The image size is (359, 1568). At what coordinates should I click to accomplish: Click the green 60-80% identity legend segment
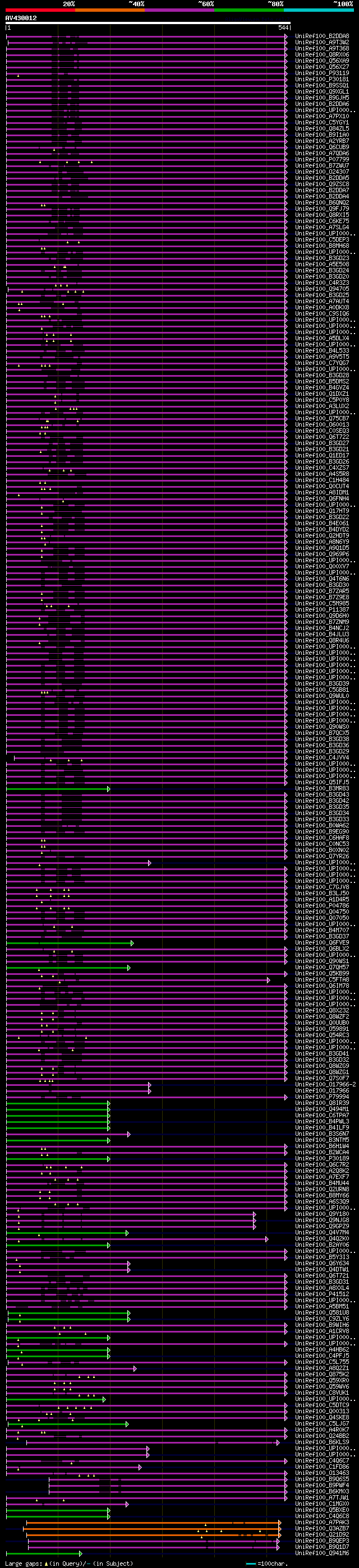pyautogui.click(x=248, y=10)
